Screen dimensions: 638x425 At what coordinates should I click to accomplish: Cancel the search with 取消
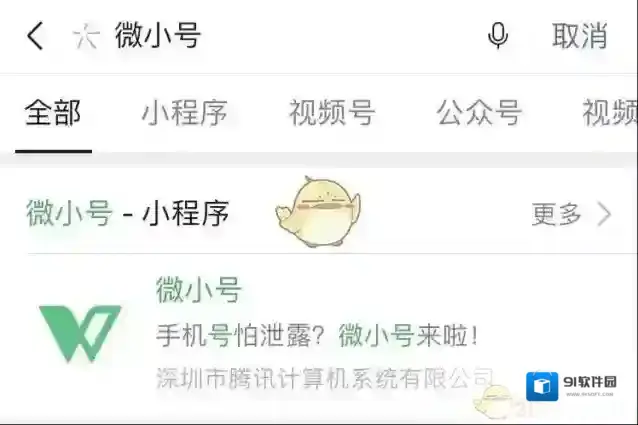point(579,36)
